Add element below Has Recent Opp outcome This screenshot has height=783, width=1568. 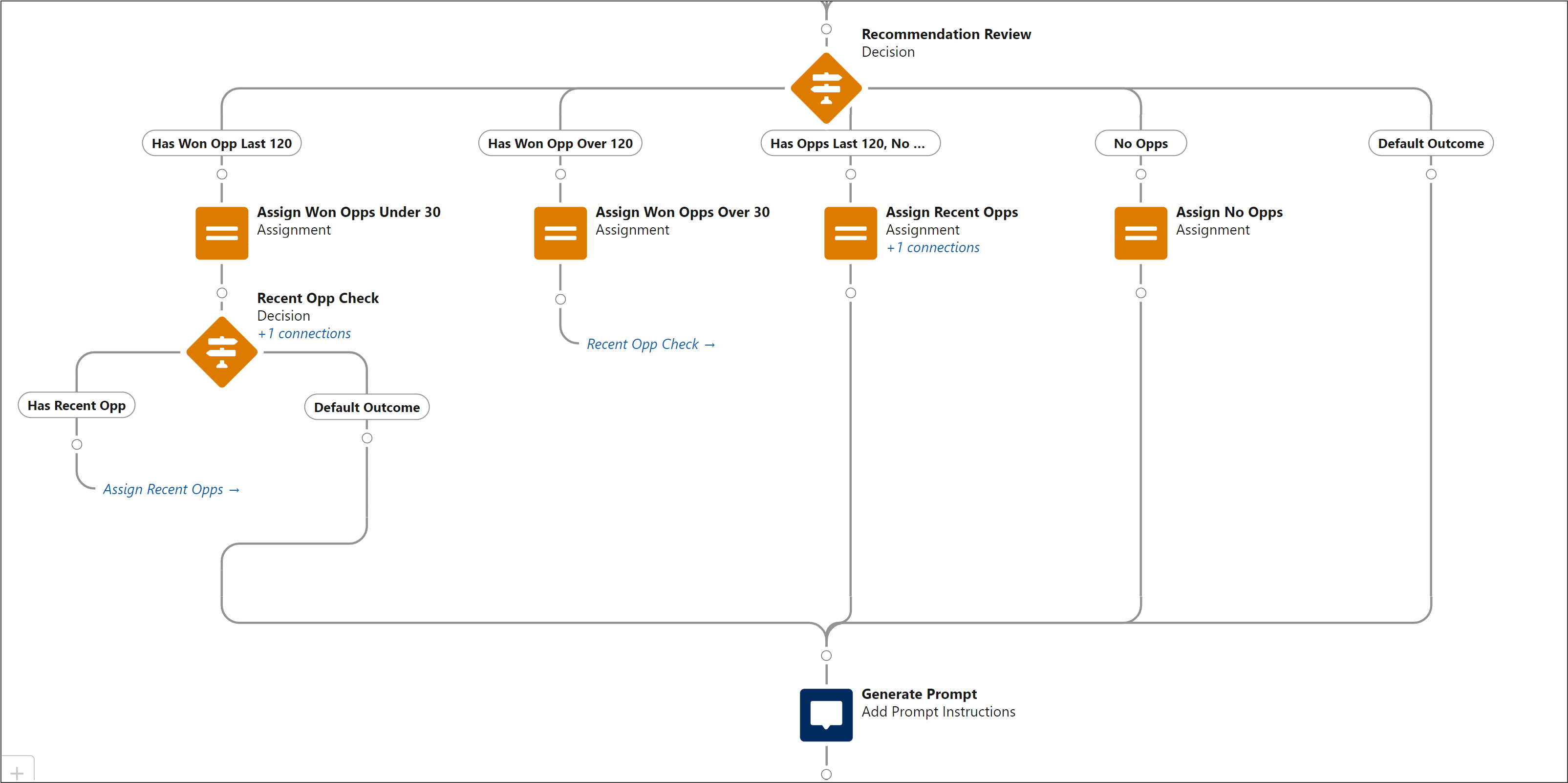click(x=77, y=444)
